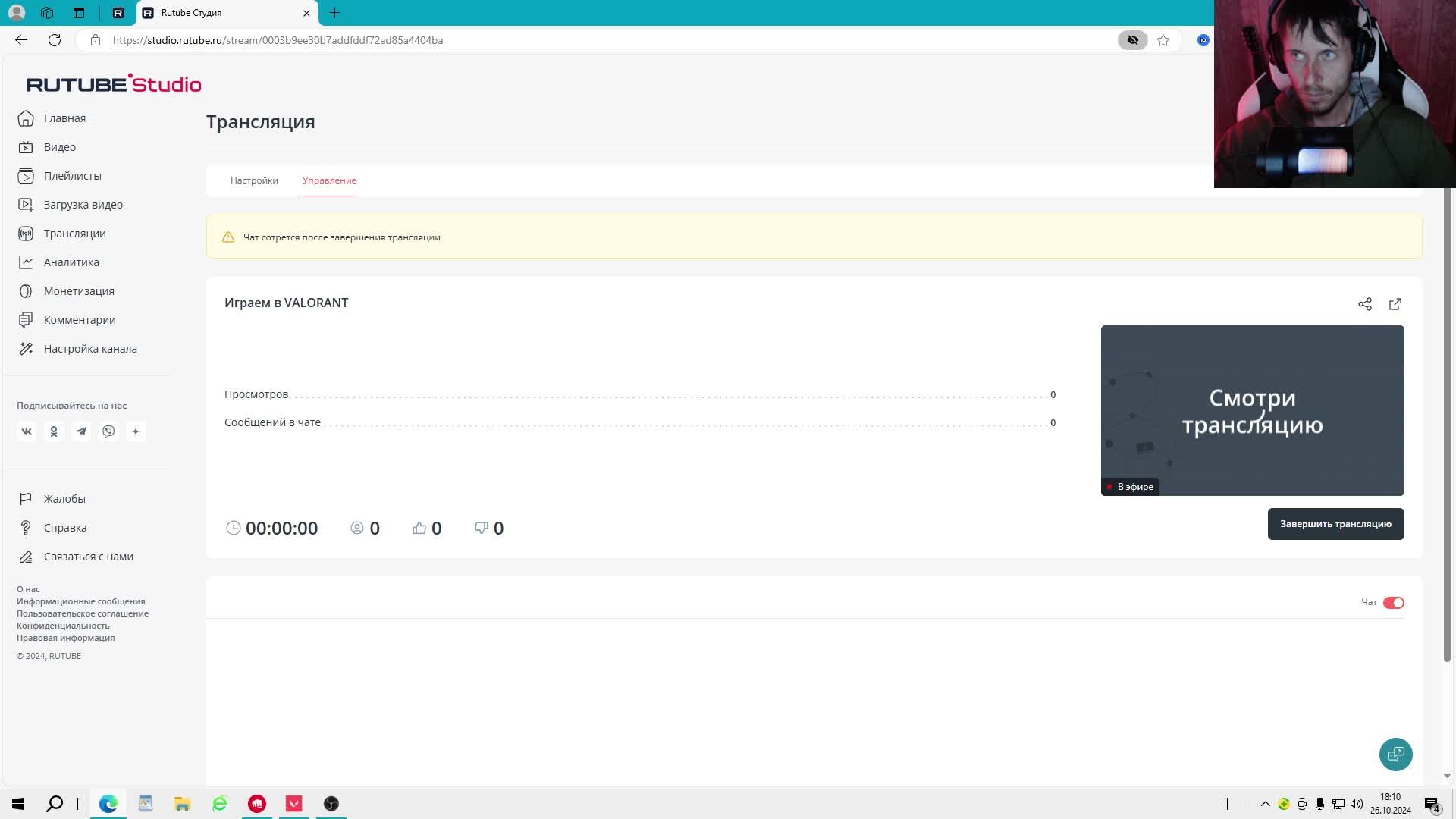This screenshot has height=819, width=1456.
Task: Click the share icon for the stream
Action: (1365, 304)
